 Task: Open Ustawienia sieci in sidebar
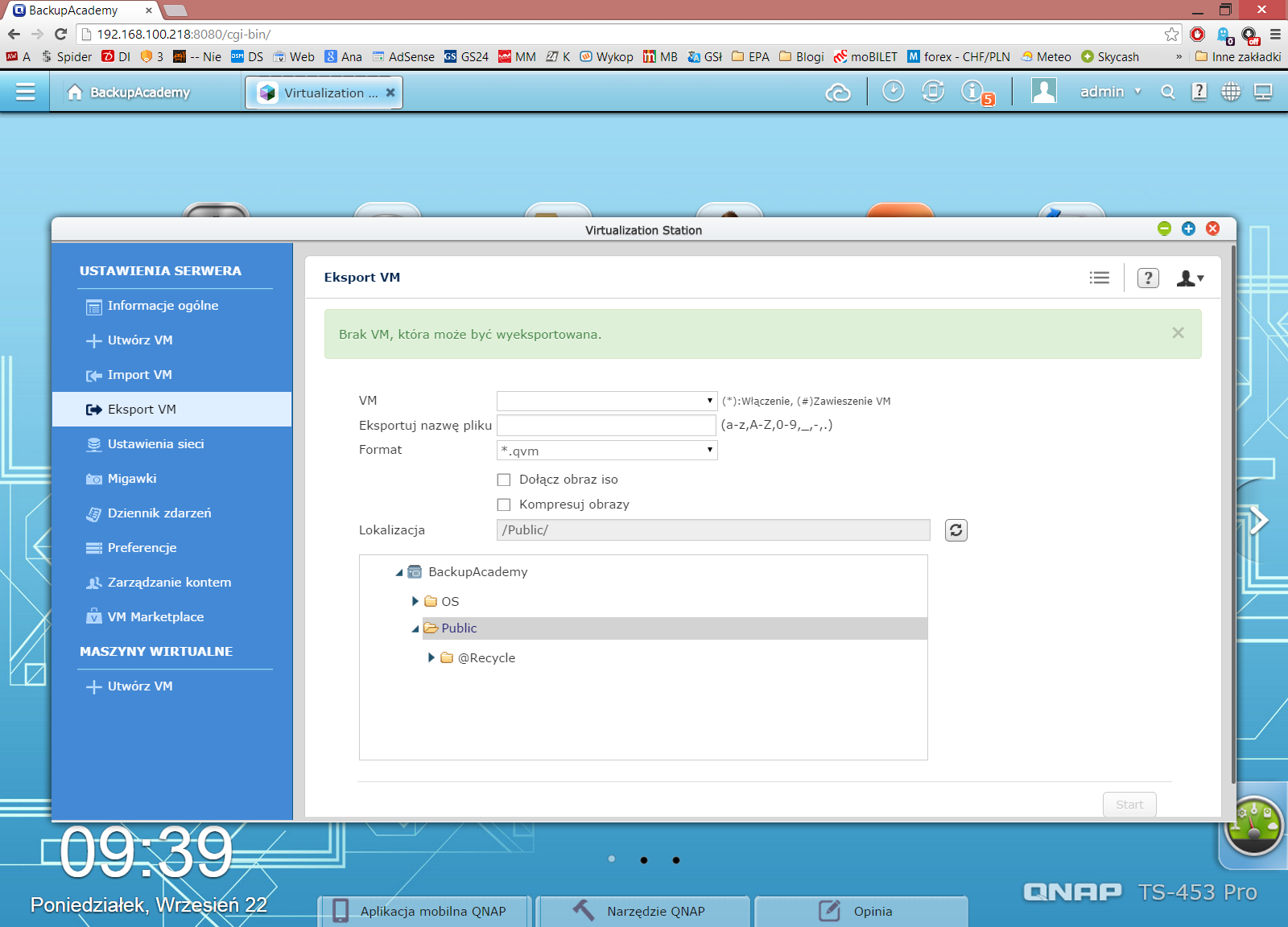(171, 444)
